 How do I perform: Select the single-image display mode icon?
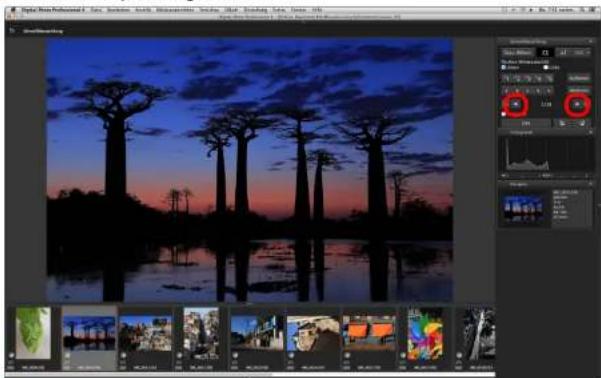(545, 53)
